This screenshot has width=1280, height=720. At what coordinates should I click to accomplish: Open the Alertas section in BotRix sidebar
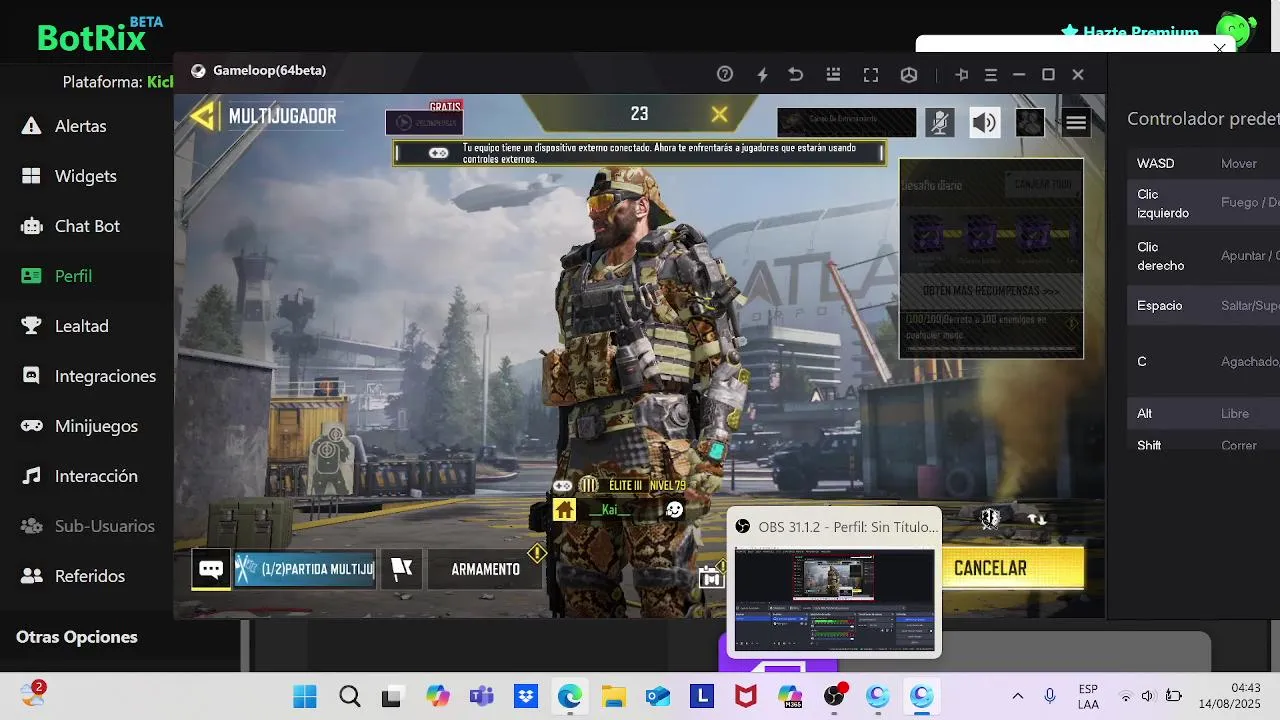(x=80, y=126)
